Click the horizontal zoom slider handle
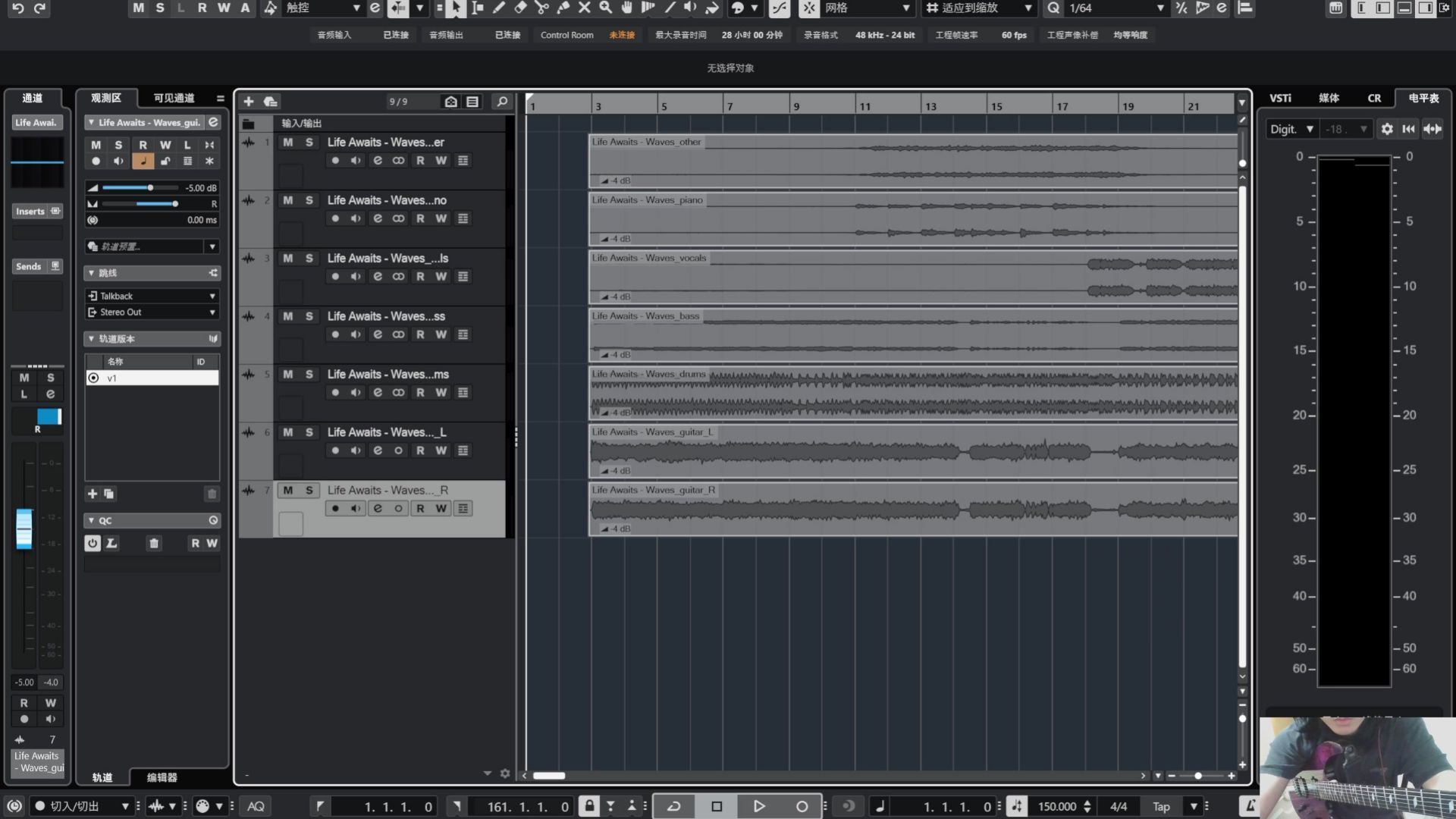1456x819 pixels. pos(1198,776)
